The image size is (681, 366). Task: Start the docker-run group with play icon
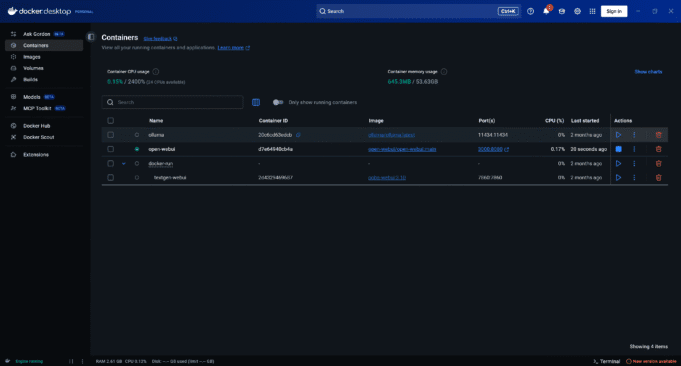(x=618, y=164)
